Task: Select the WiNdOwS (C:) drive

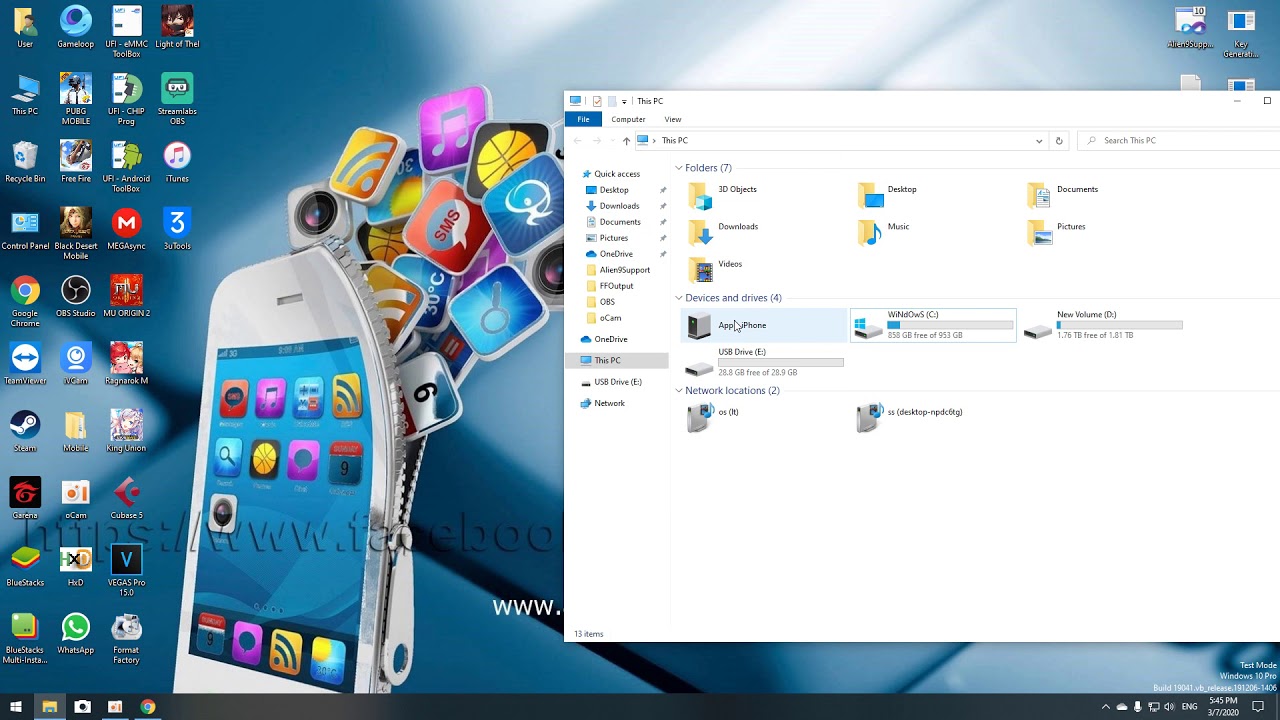Action: 933,325
